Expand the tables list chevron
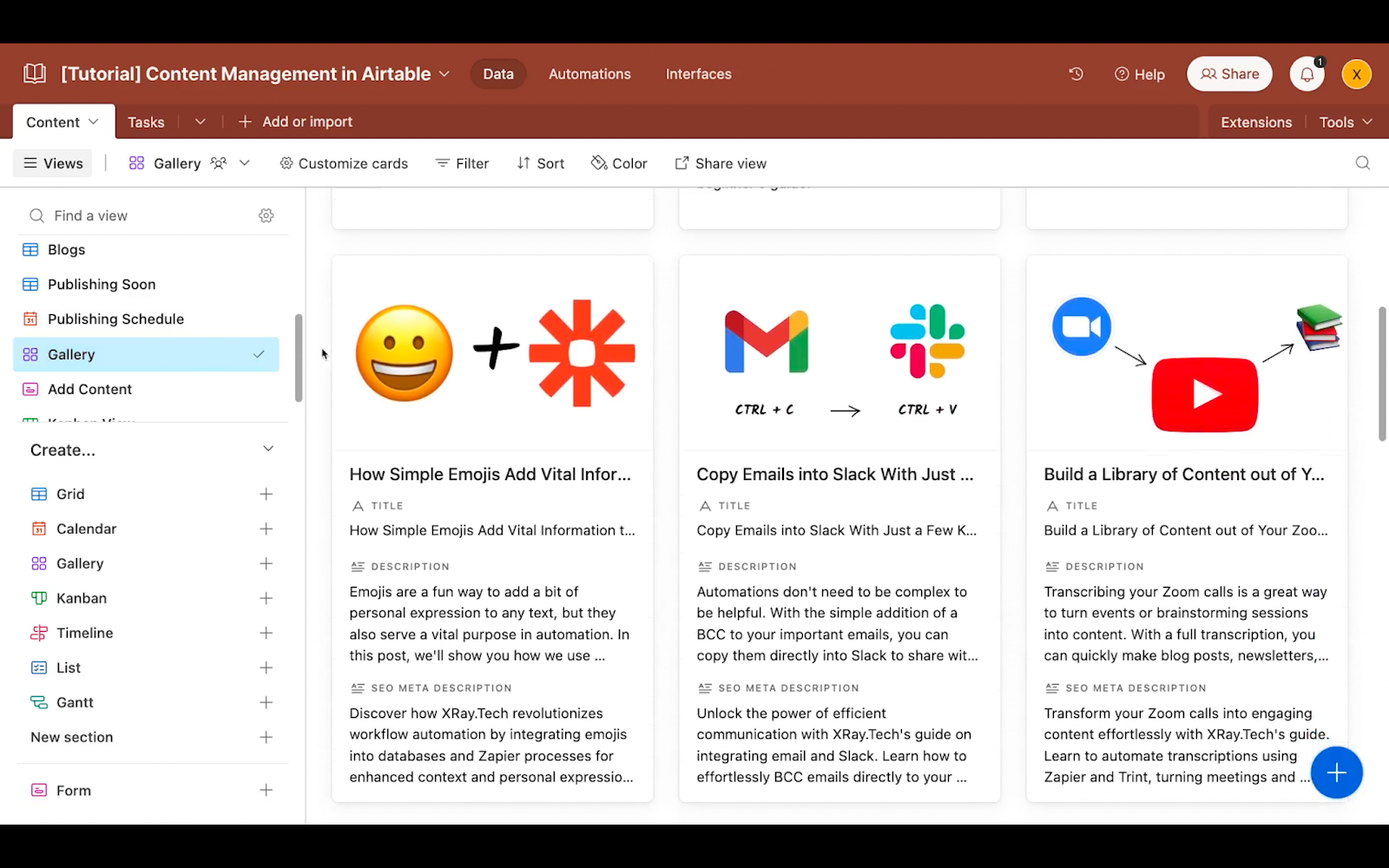 tap(200, 122)
